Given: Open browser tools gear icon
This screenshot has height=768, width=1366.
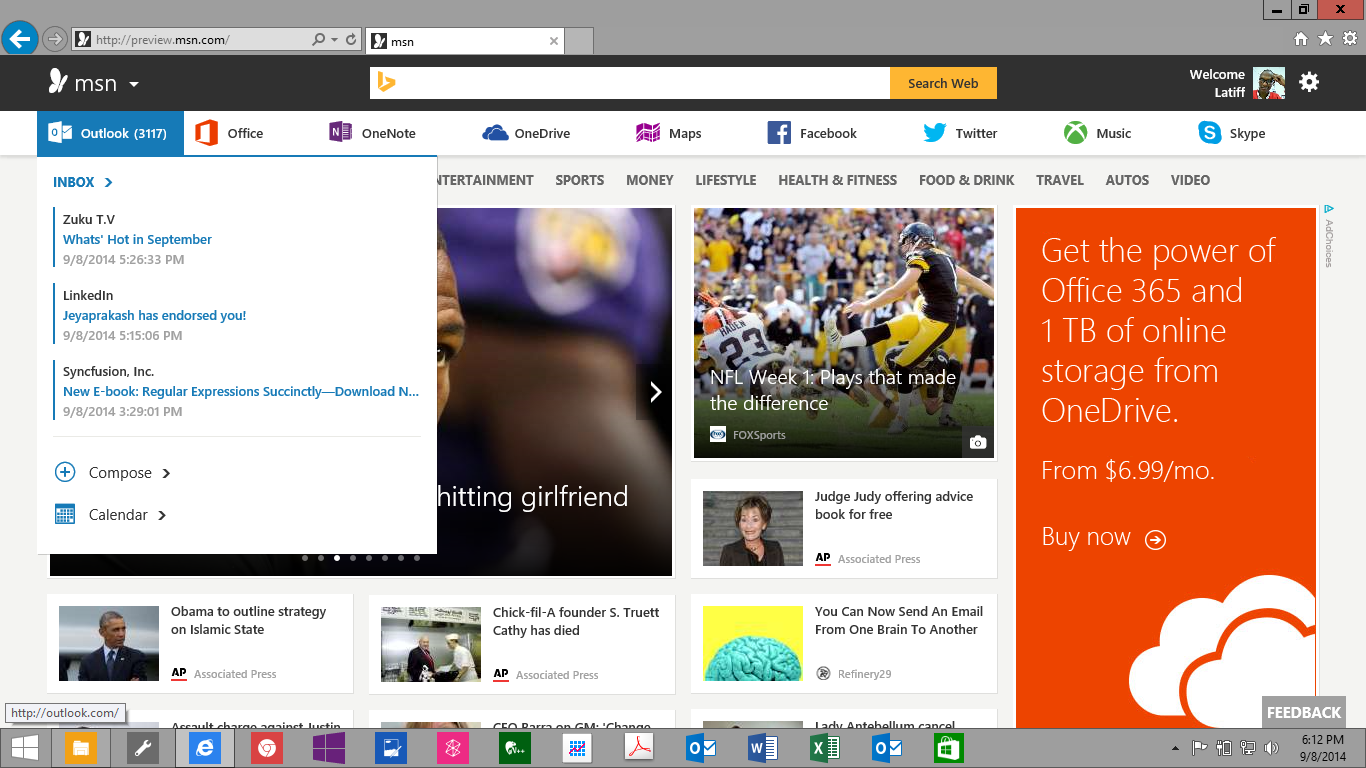Looking at the screenshot, I should (1350, 39).
